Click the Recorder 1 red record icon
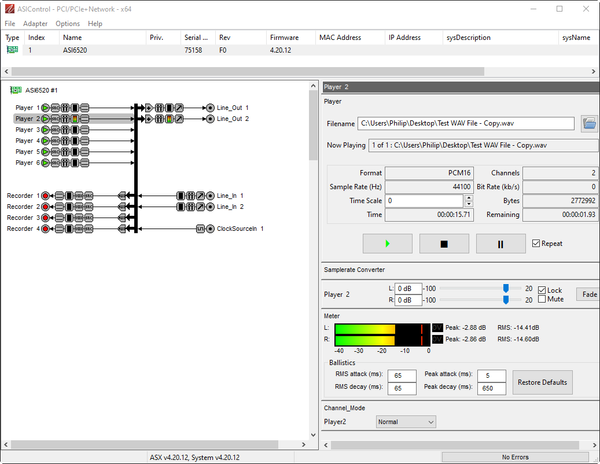 click(45, 195)
